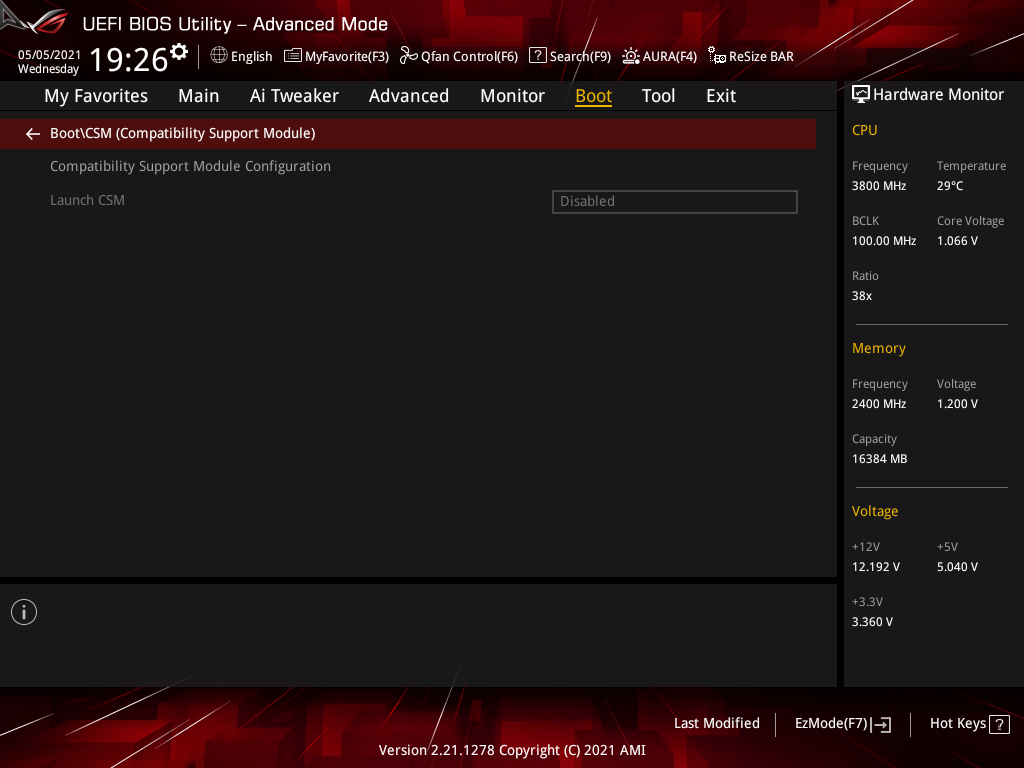
Task: Click Version 2.21.1278 copyright text
Action: click(x=512, y=750)
